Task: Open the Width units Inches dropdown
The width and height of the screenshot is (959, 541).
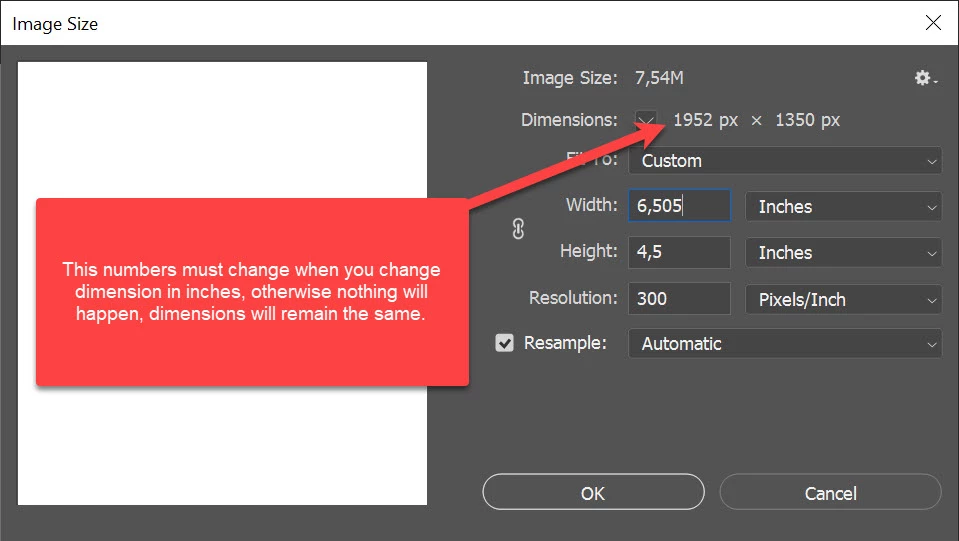Action: tap(843, 207)
